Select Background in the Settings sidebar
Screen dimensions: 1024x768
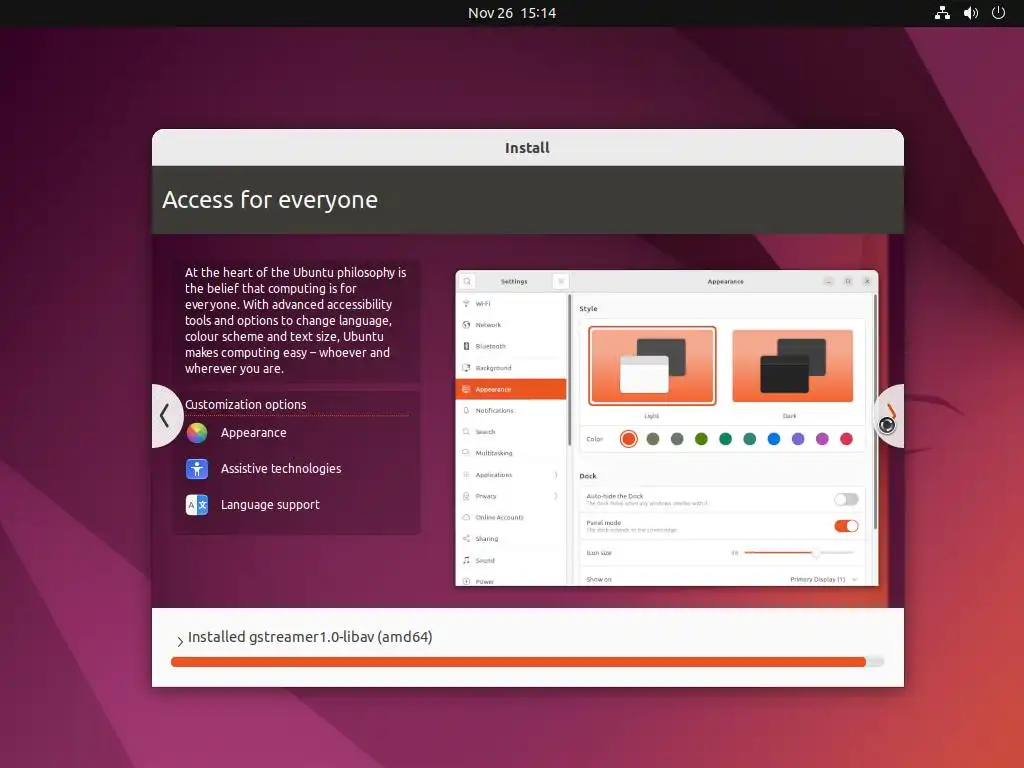511,368
